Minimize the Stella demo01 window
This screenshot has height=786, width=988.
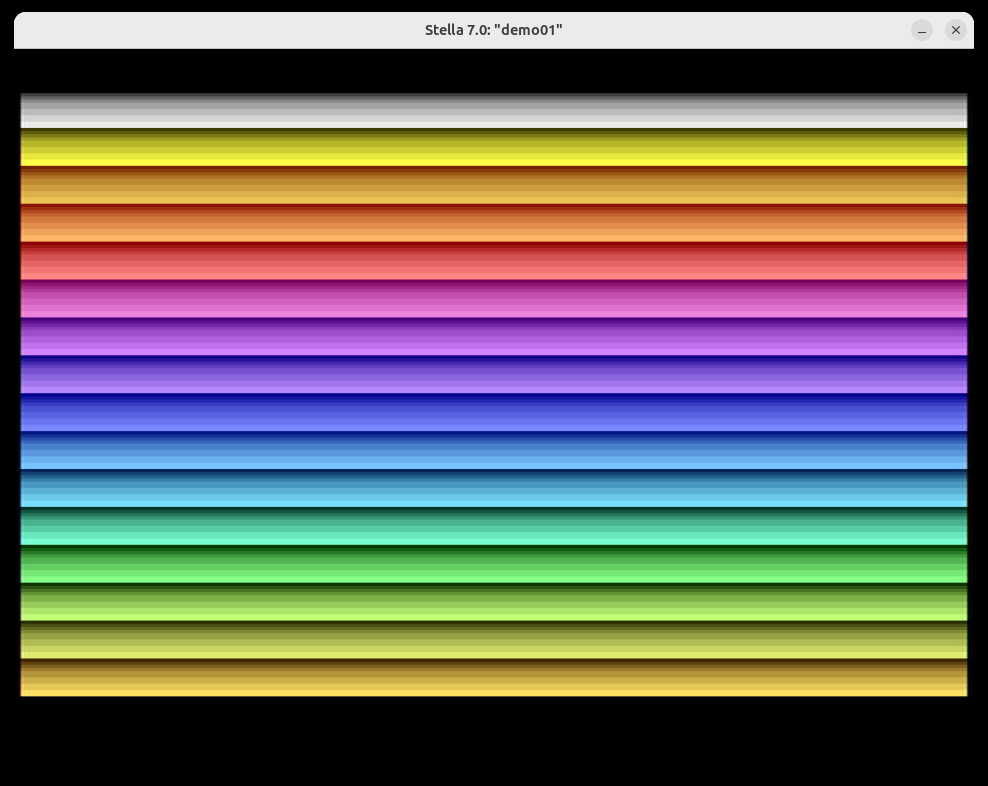click(x=921, y=30)
